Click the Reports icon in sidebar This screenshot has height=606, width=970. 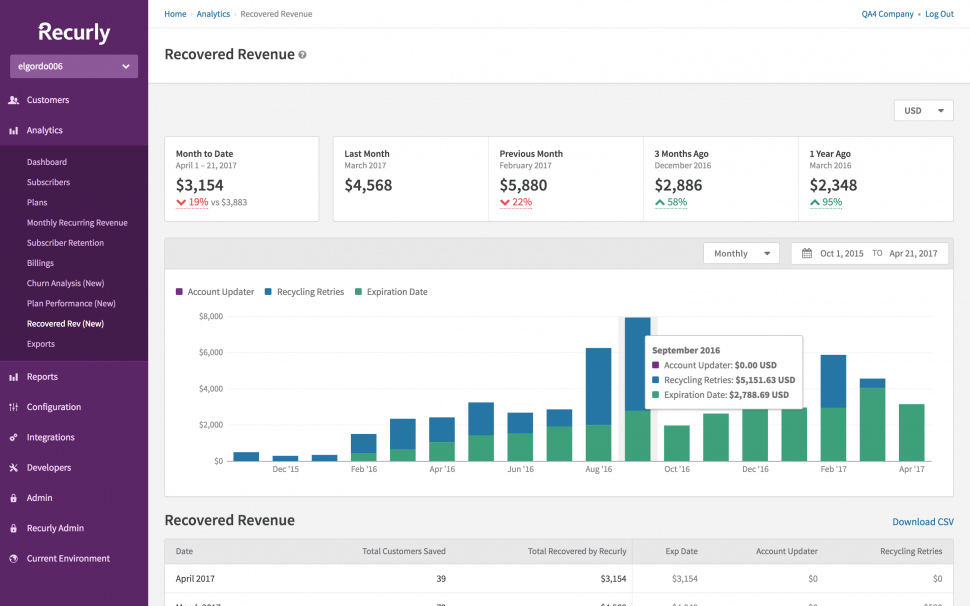point(14,377)
